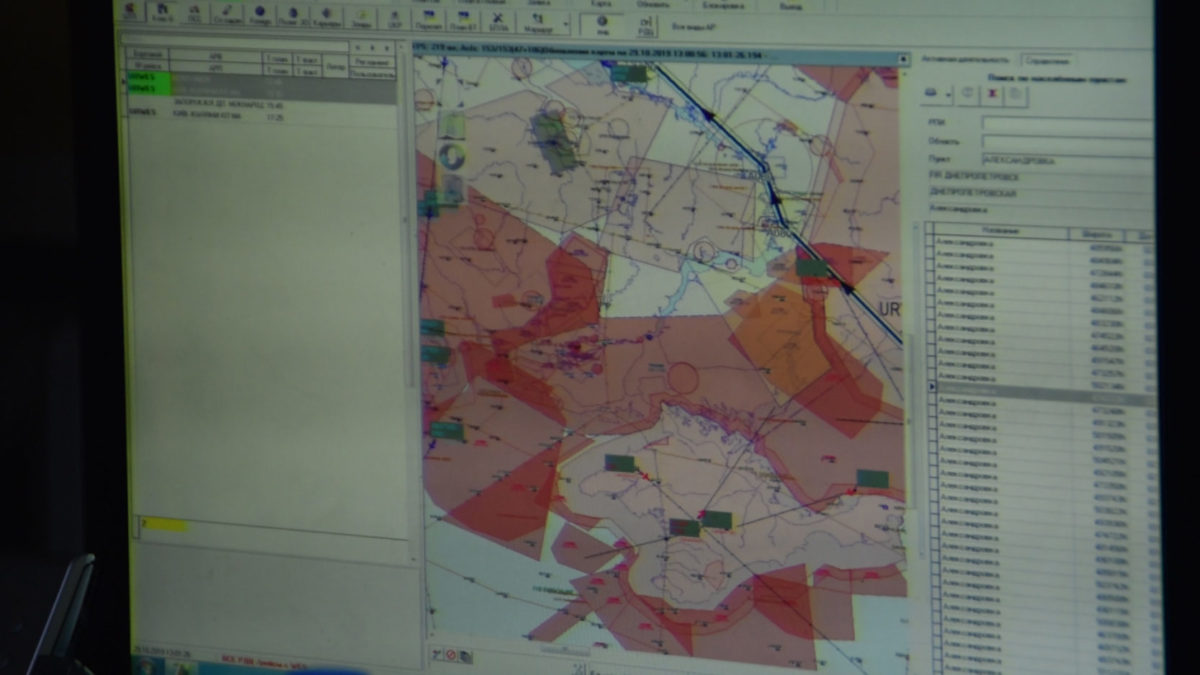Click the red X tool icon in main toolbar

click(497, 19)
